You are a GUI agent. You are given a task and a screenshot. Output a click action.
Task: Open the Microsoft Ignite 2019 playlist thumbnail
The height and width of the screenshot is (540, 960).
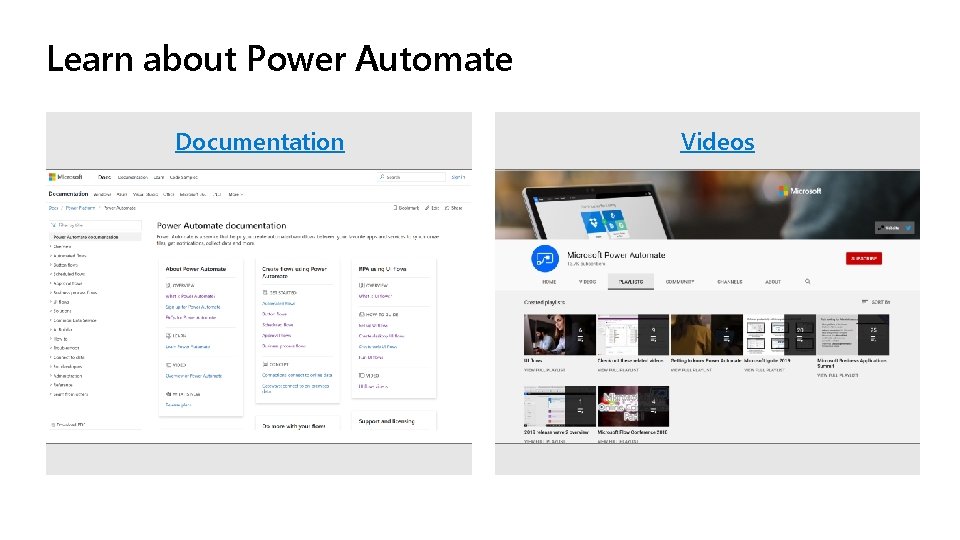point(779,335)
